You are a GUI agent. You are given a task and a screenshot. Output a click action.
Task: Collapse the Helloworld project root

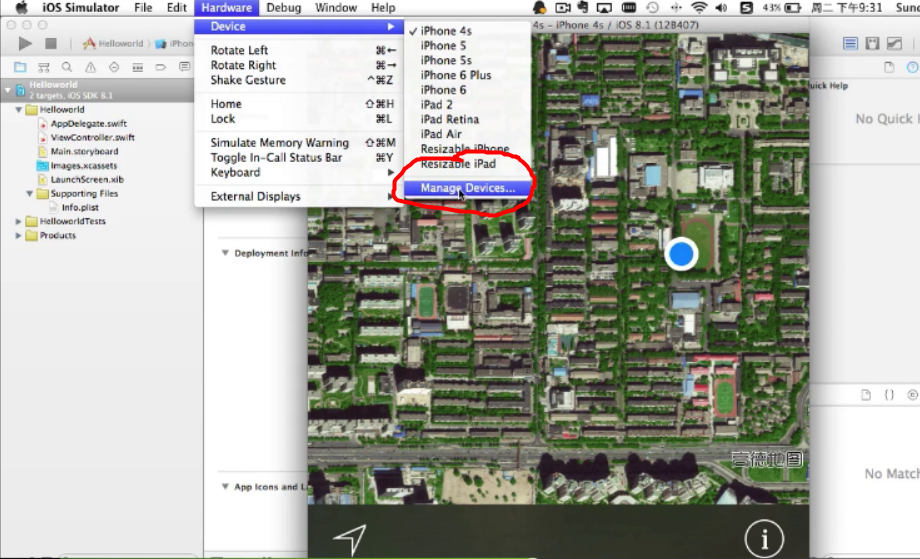coord(8,90)
